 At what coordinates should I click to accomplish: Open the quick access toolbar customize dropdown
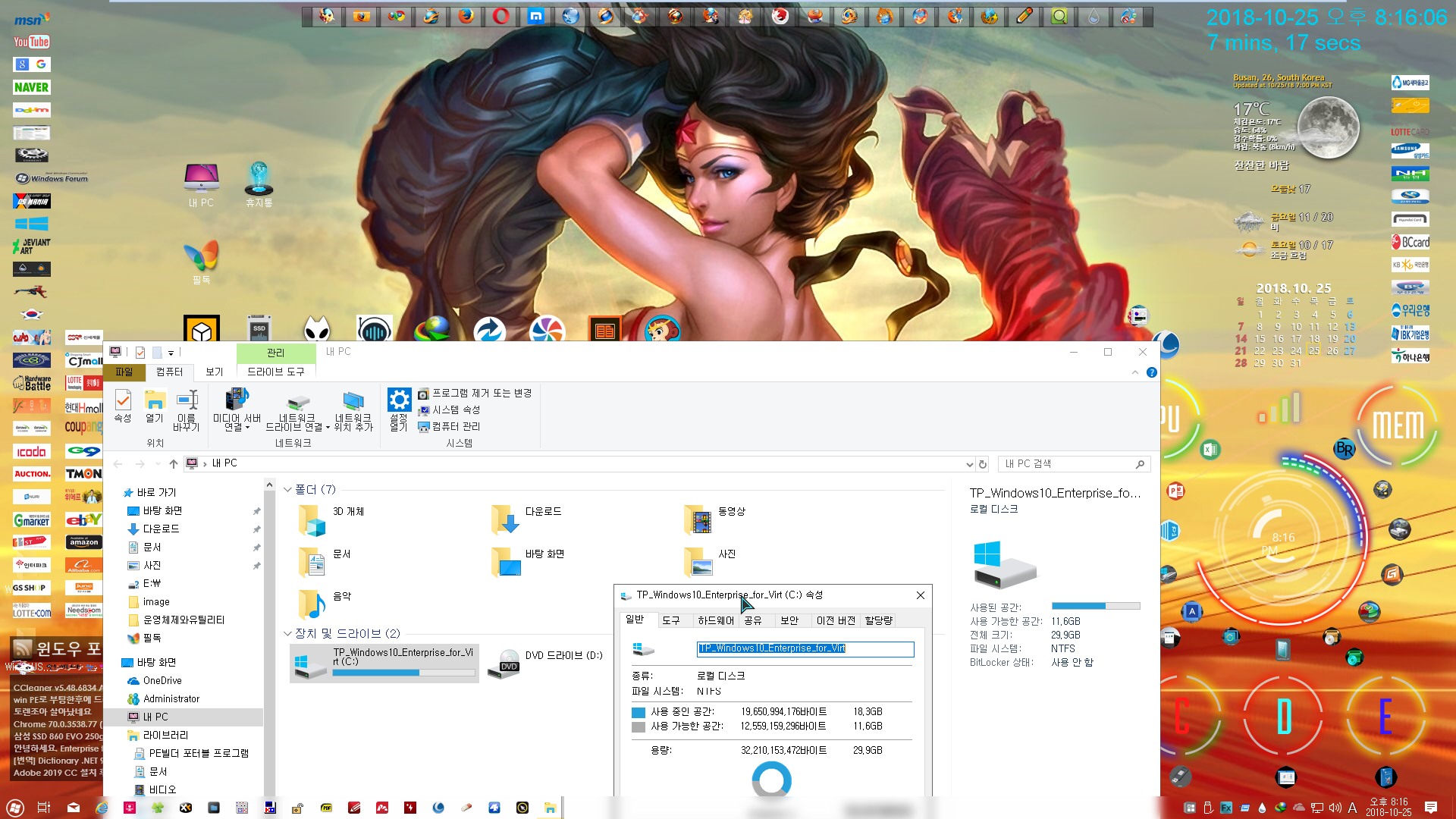(x=171, y=353)
